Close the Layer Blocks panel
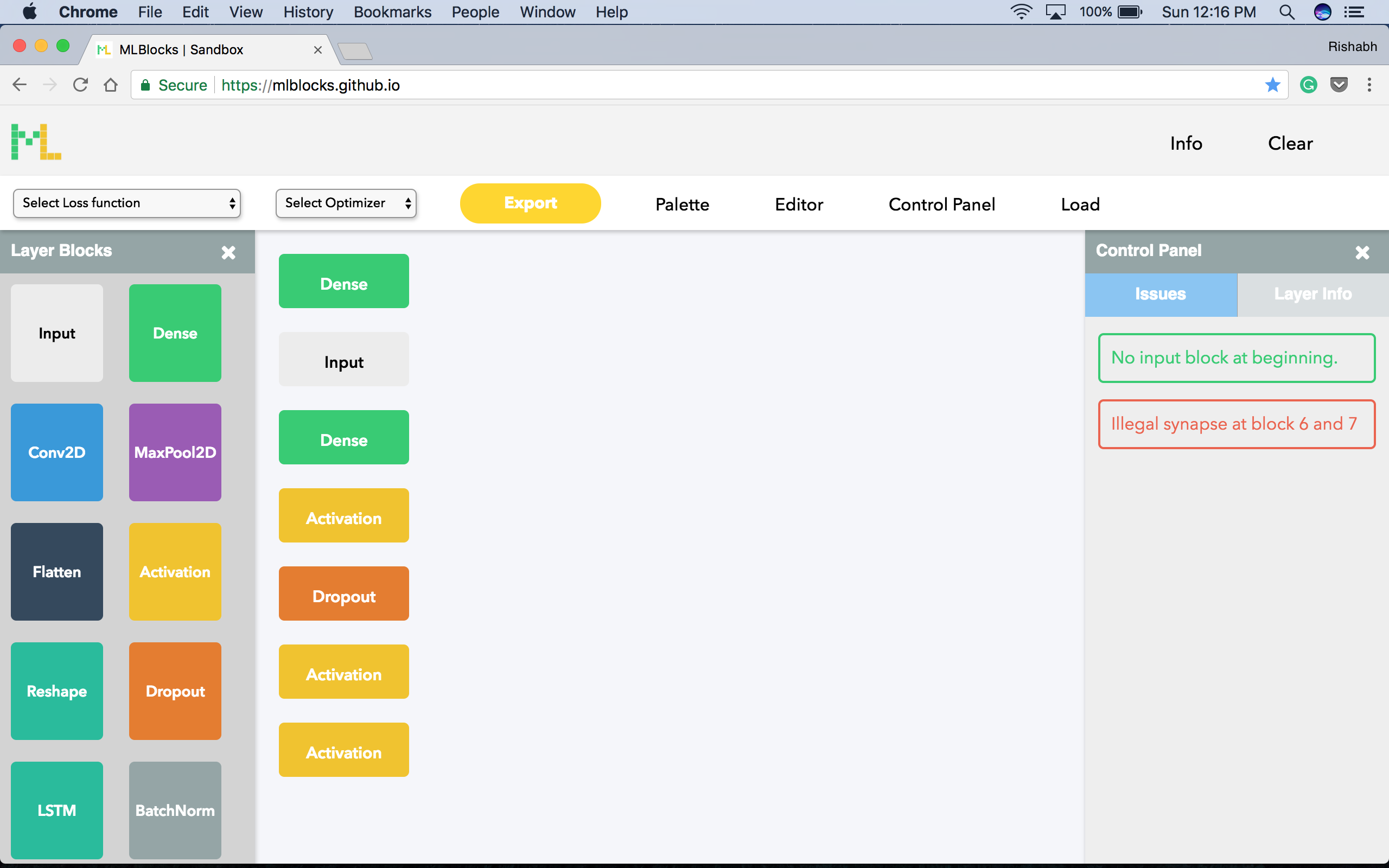 pyautogui.click(x=228, y=253)
